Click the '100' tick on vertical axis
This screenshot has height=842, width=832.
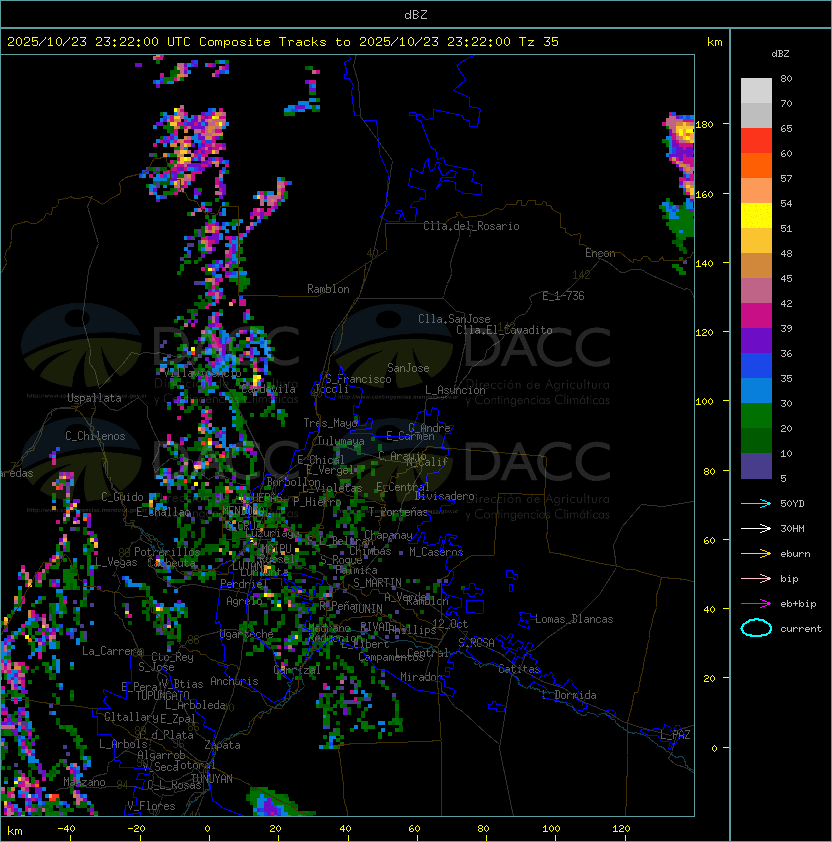pyautogui.click(x=704, y=402)
